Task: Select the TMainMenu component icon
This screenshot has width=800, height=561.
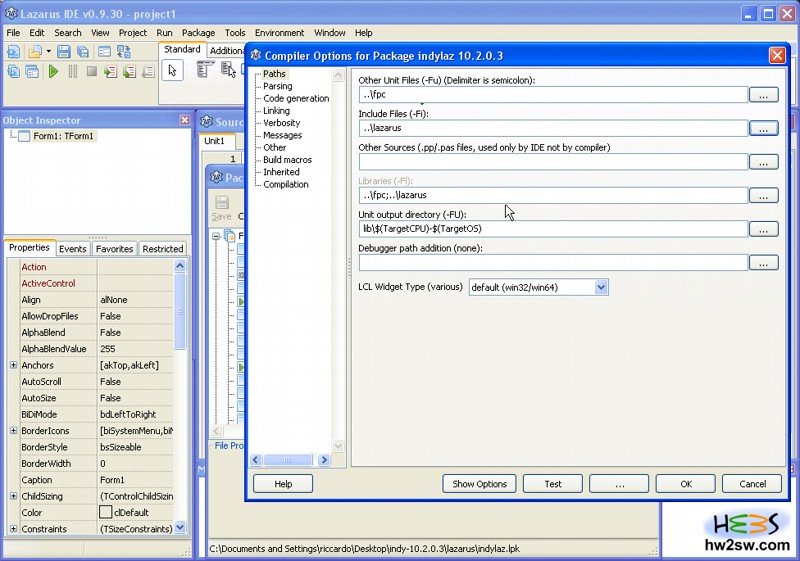Action: [x=205, y=70]
